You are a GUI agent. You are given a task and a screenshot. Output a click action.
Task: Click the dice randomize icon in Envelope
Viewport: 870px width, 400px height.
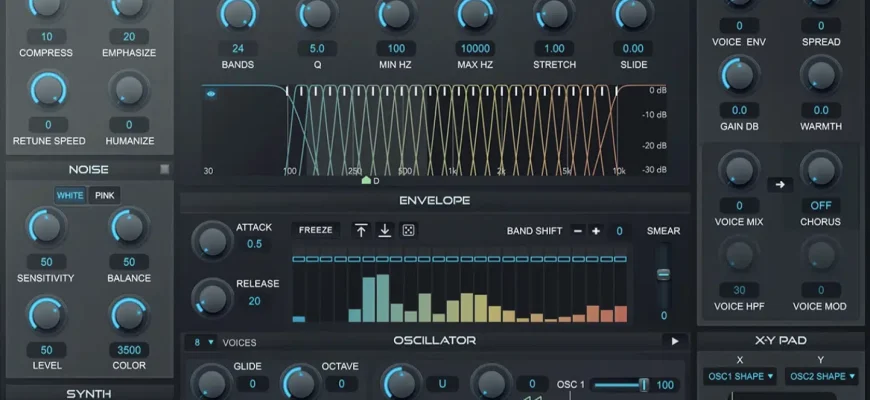(x=409, y=231)
